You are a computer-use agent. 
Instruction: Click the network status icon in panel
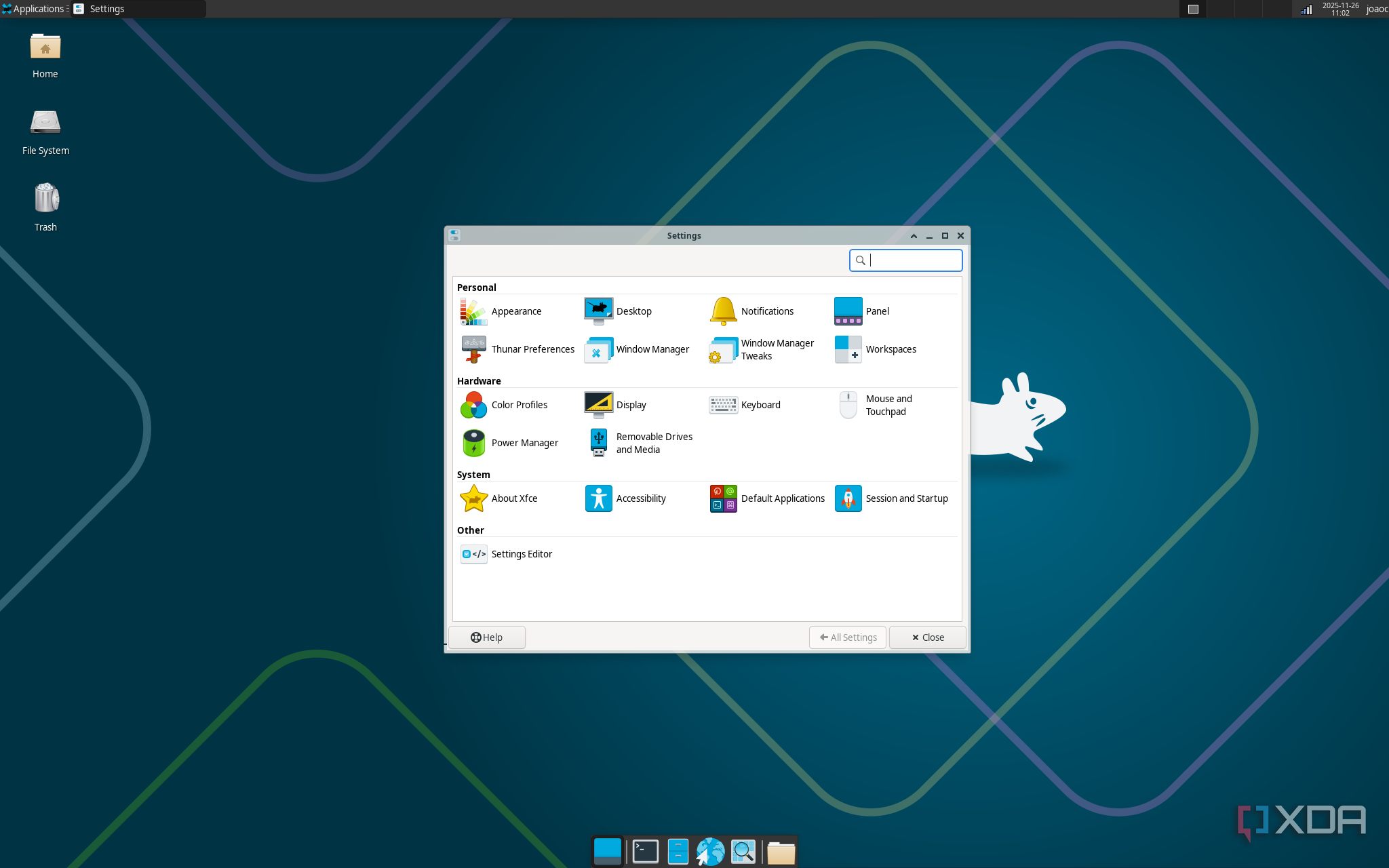point(1306,9)
